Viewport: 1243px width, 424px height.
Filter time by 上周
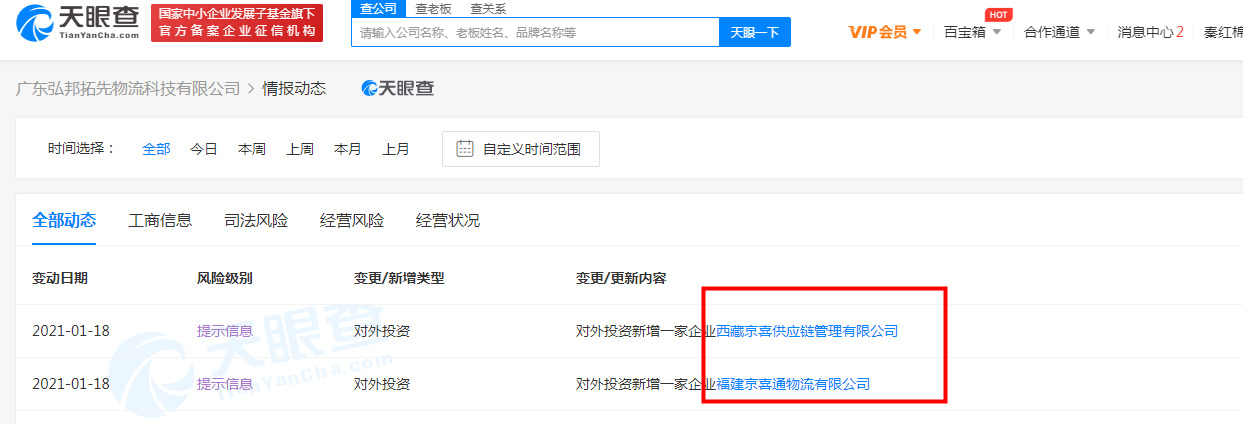300,149
